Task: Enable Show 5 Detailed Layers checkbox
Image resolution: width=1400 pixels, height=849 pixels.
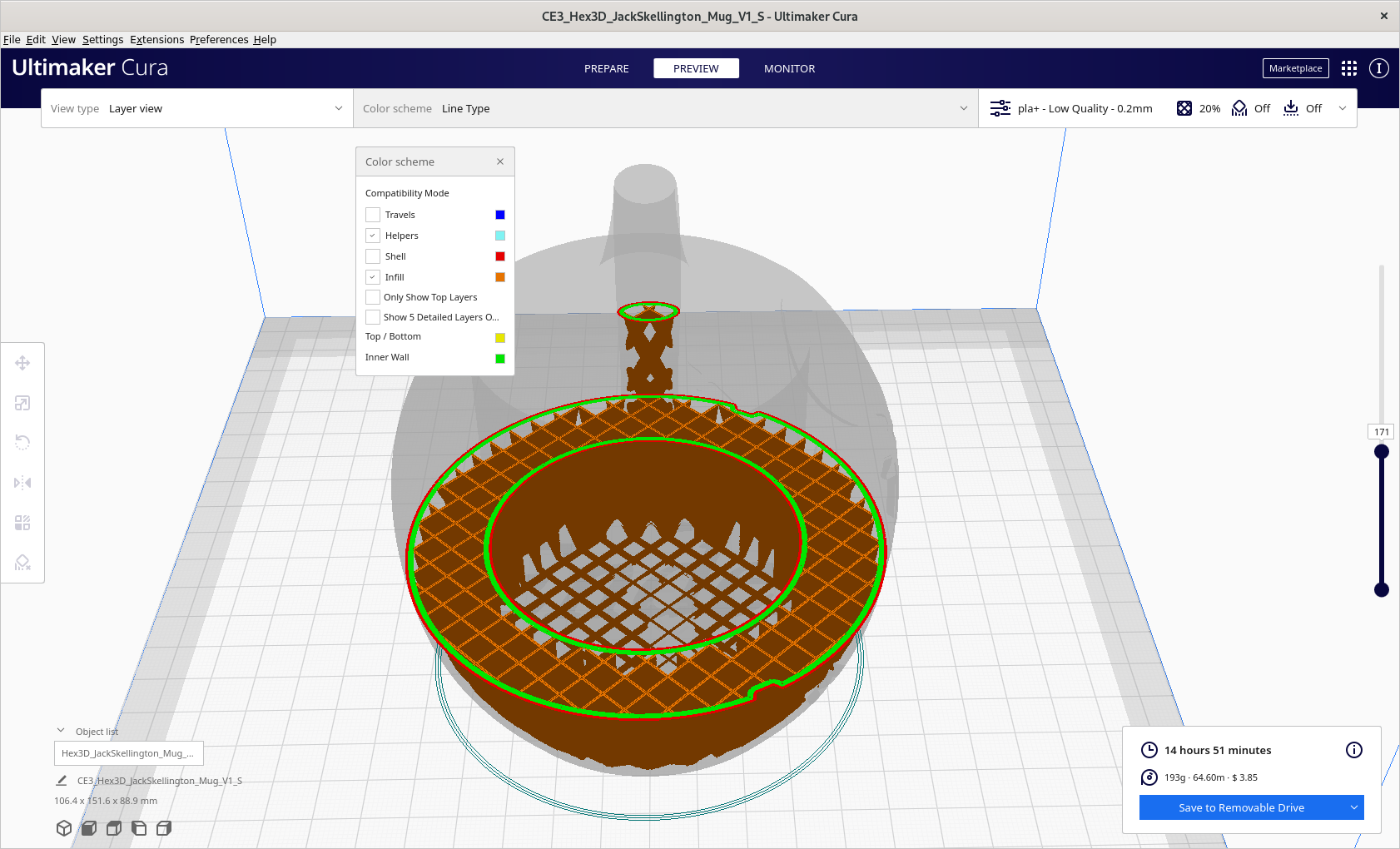Action: point(373,317)
